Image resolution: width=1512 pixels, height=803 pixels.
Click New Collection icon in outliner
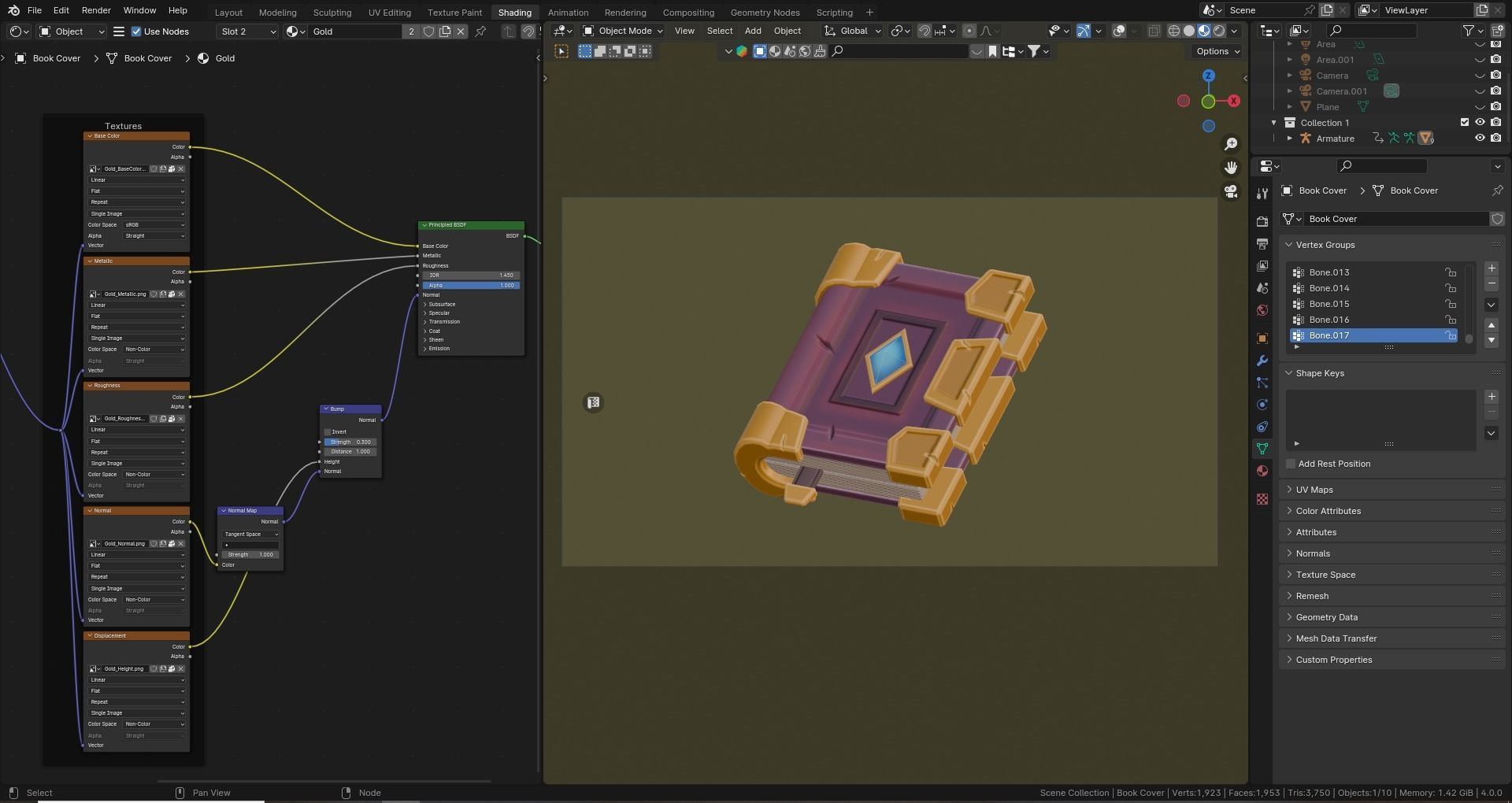(x=1496, y=31)
